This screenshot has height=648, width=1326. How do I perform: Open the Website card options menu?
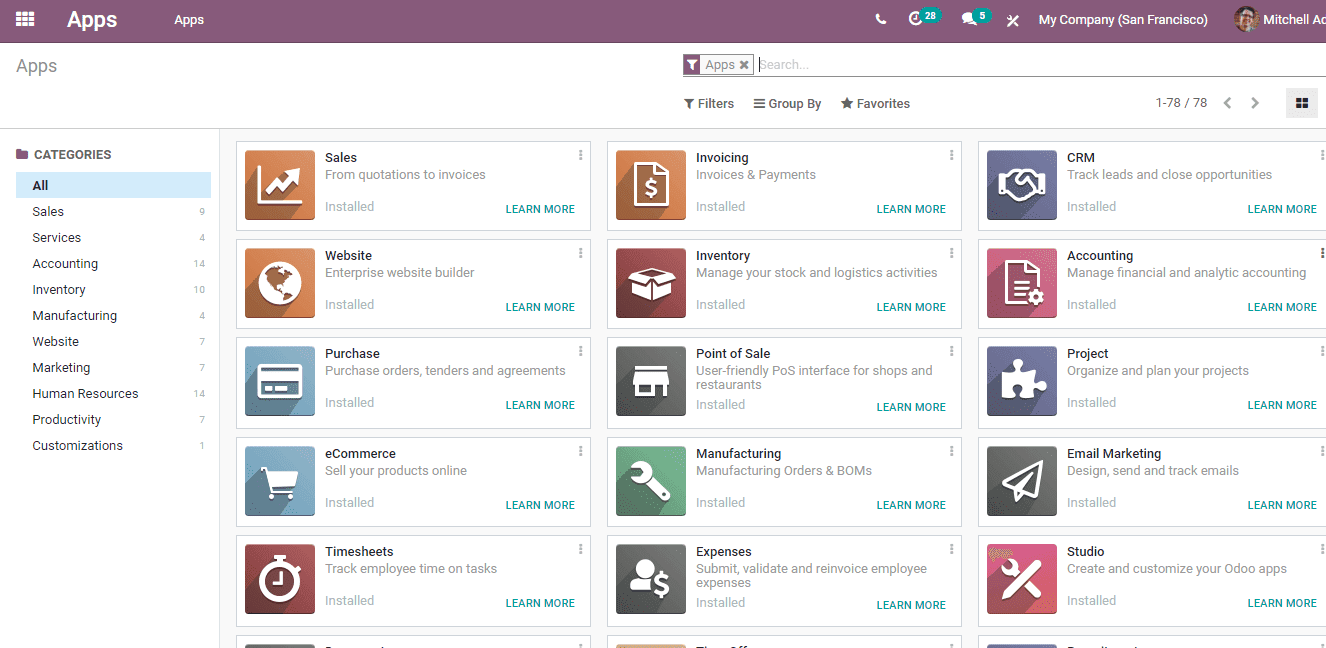(x=580, y=253)
